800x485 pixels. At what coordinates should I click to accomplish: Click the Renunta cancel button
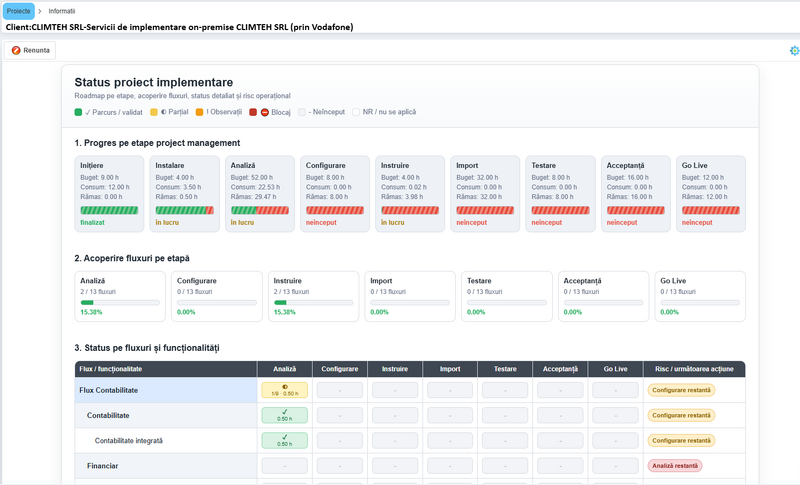30,50
